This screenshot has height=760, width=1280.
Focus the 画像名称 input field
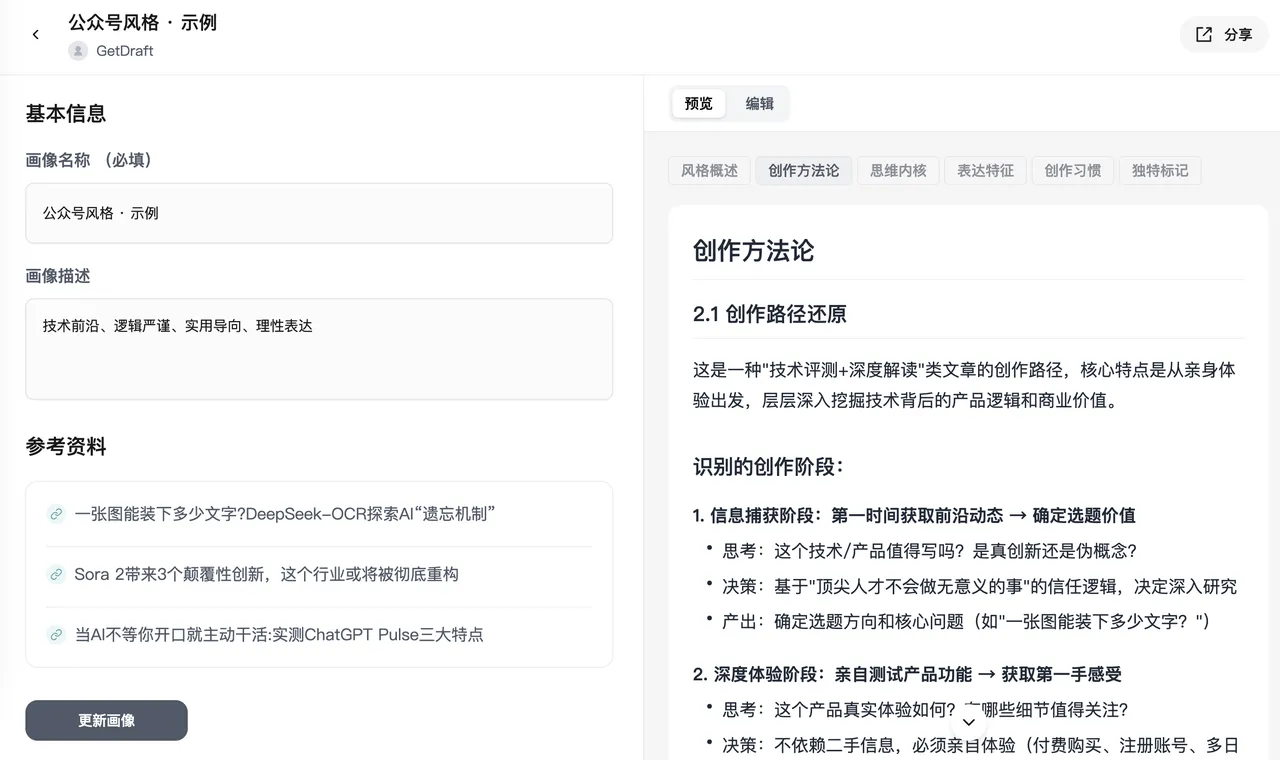pyautogui.click(x=319, y=213)
